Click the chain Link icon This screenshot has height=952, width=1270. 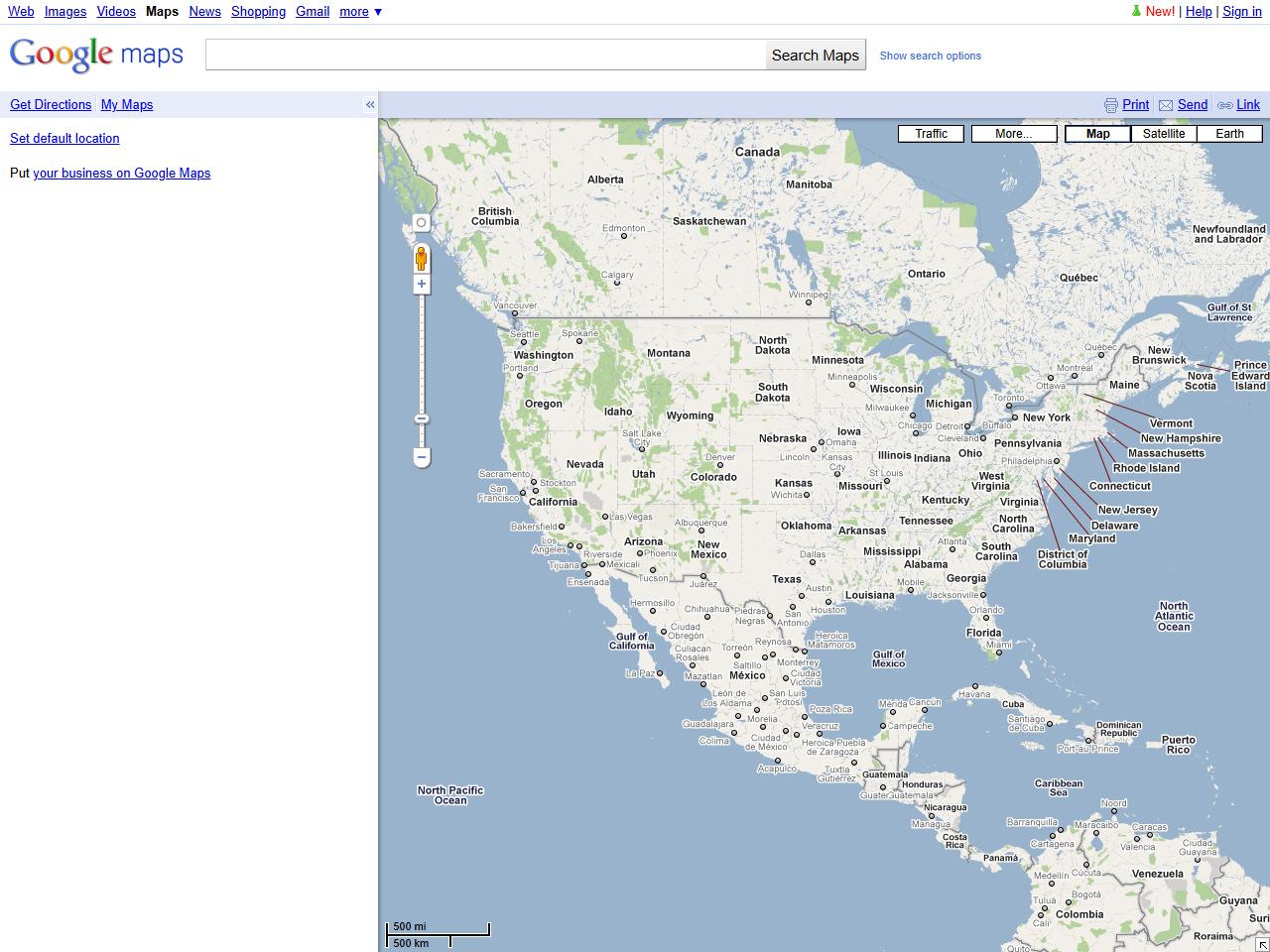(1224, 105)
